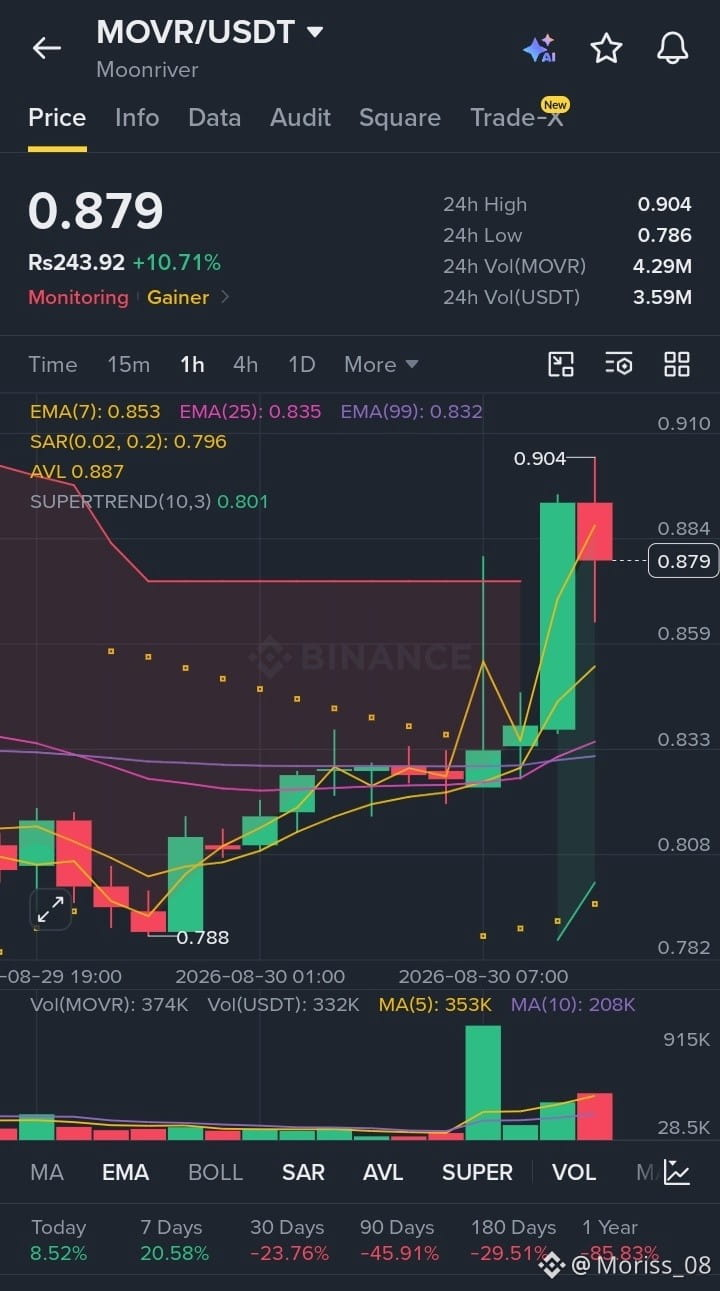Toggle the BOLL indicator
Viewport: 720px width, 1291px height.
click(x=215, y=1172)
